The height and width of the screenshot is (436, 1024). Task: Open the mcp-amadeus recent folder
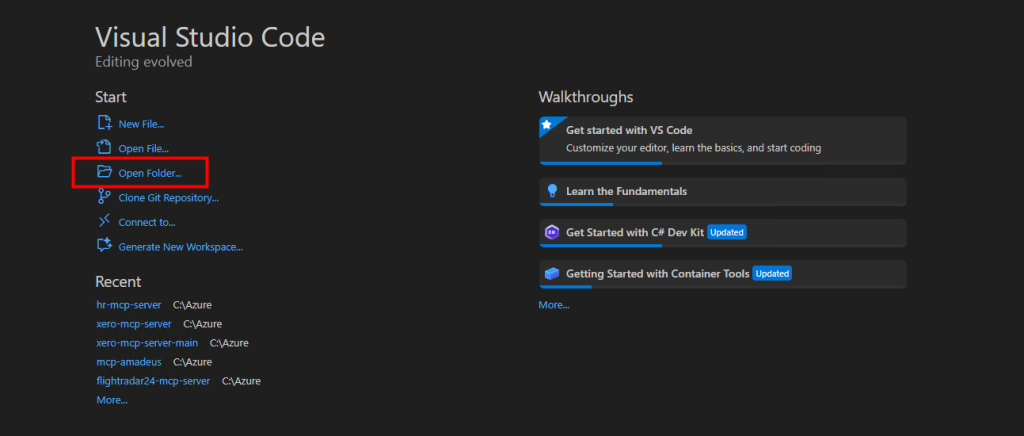[129, 362]
